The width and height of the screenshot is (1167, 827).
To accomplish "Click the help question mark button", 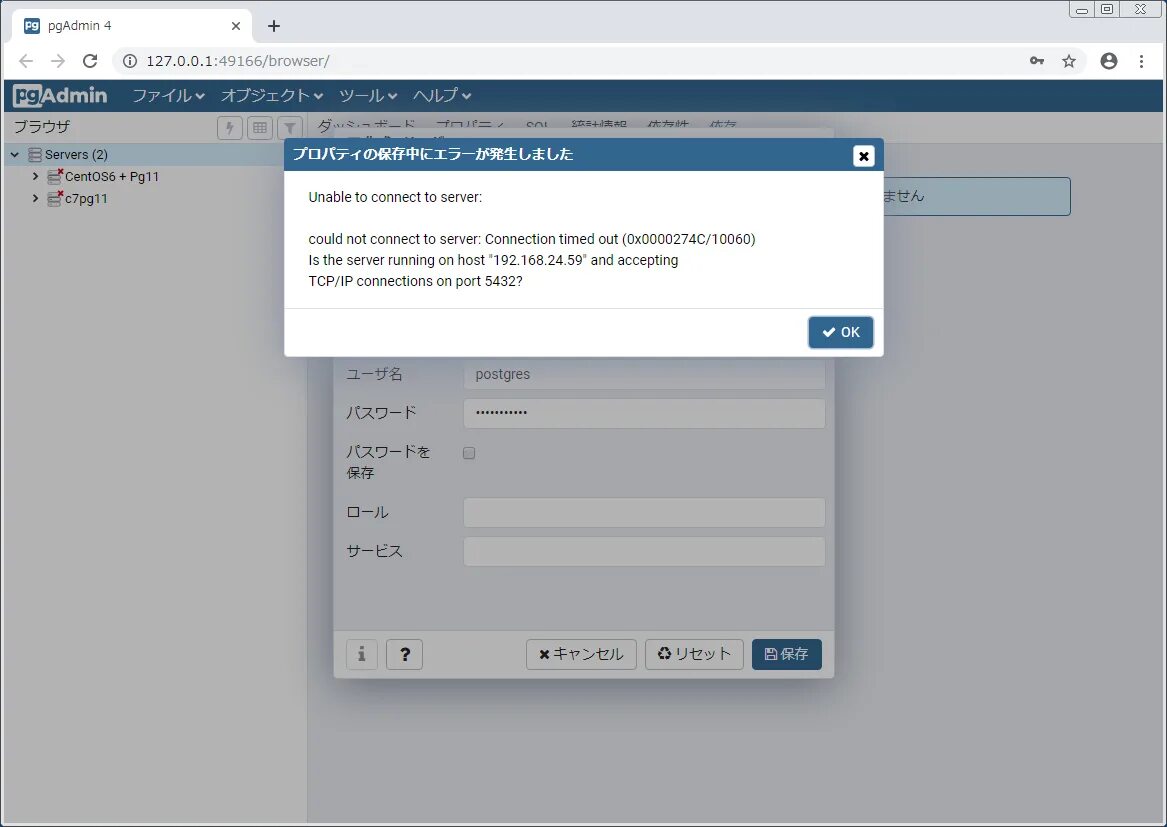I will pyautogui.click(x=405, y=654).
